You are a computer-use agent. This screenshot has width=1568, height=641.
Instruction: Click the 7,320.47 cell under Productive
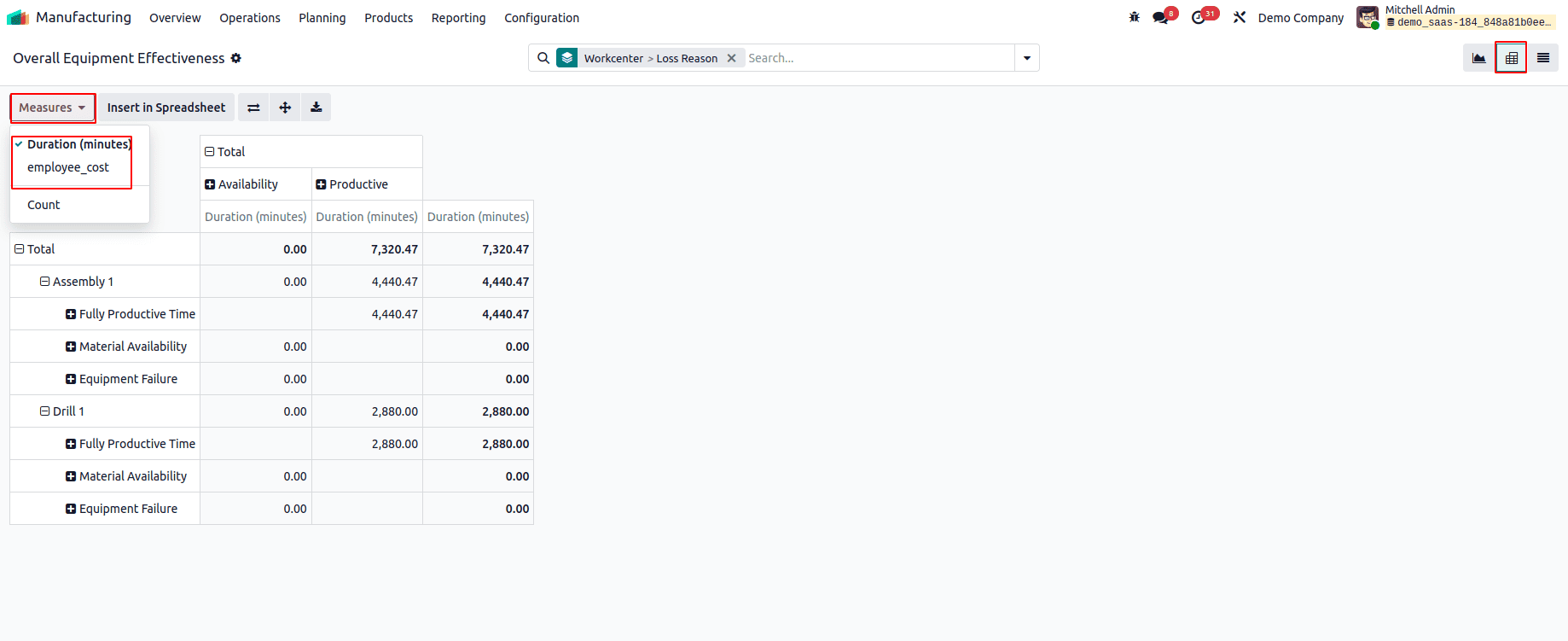(x=367, y=249)
